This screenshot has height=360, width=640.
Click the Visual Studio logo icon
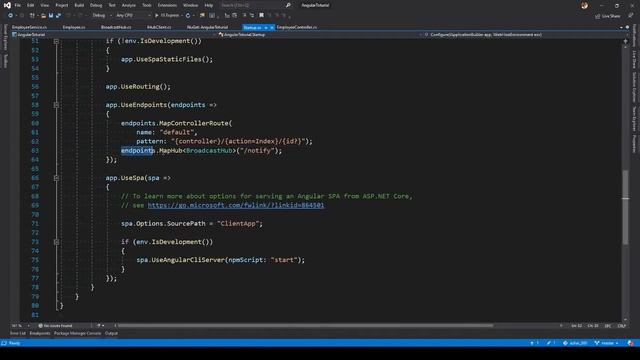pos(7,5)
